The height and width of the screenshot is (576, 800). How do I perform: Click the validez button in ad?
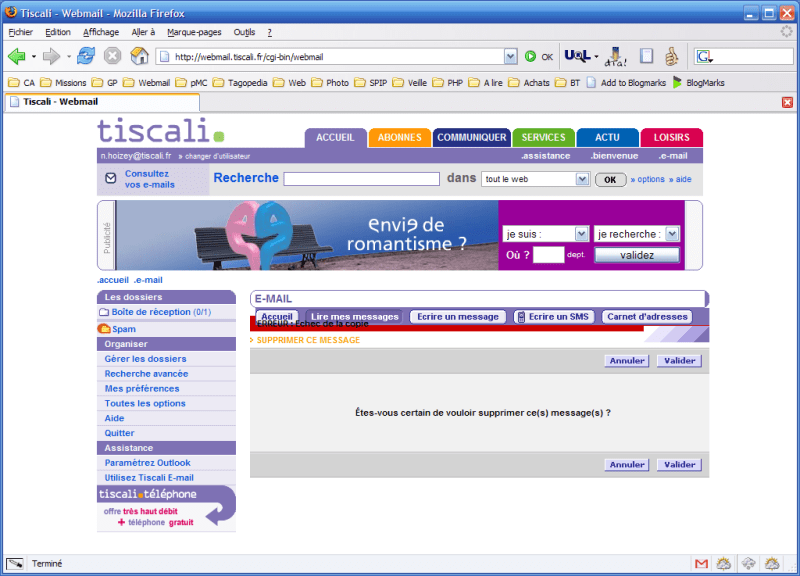tap(637, 255)
